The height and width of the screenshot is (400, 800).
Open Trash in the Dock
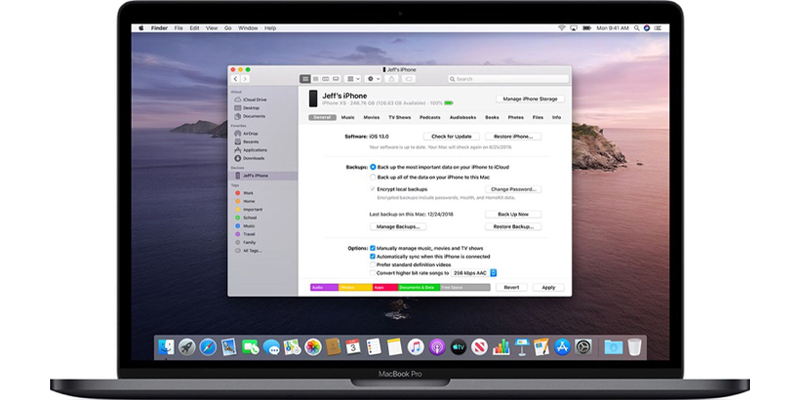coord(635,347)
